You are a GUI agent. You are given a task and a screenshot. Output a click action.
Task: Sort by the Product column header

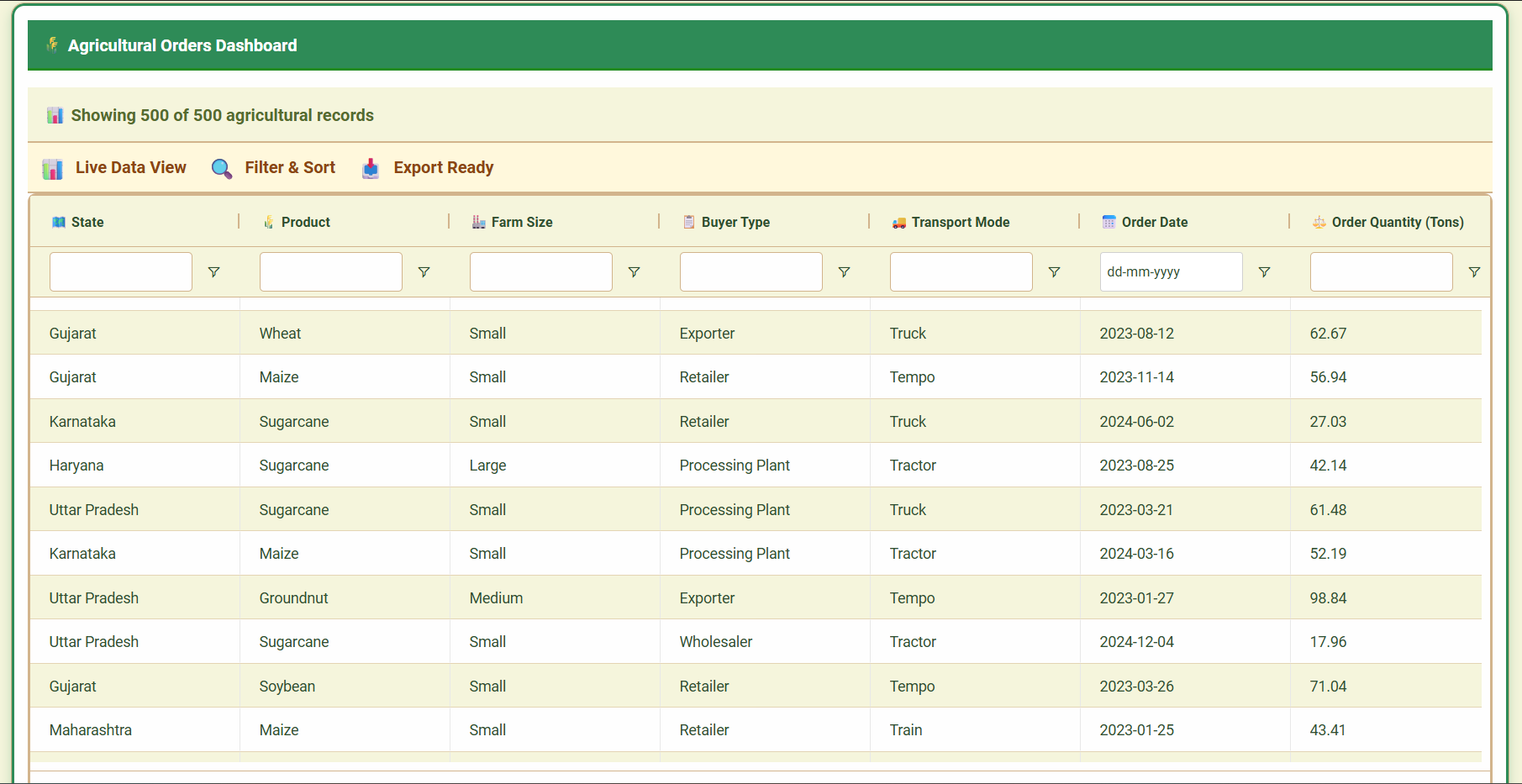(x=306, y=222)
